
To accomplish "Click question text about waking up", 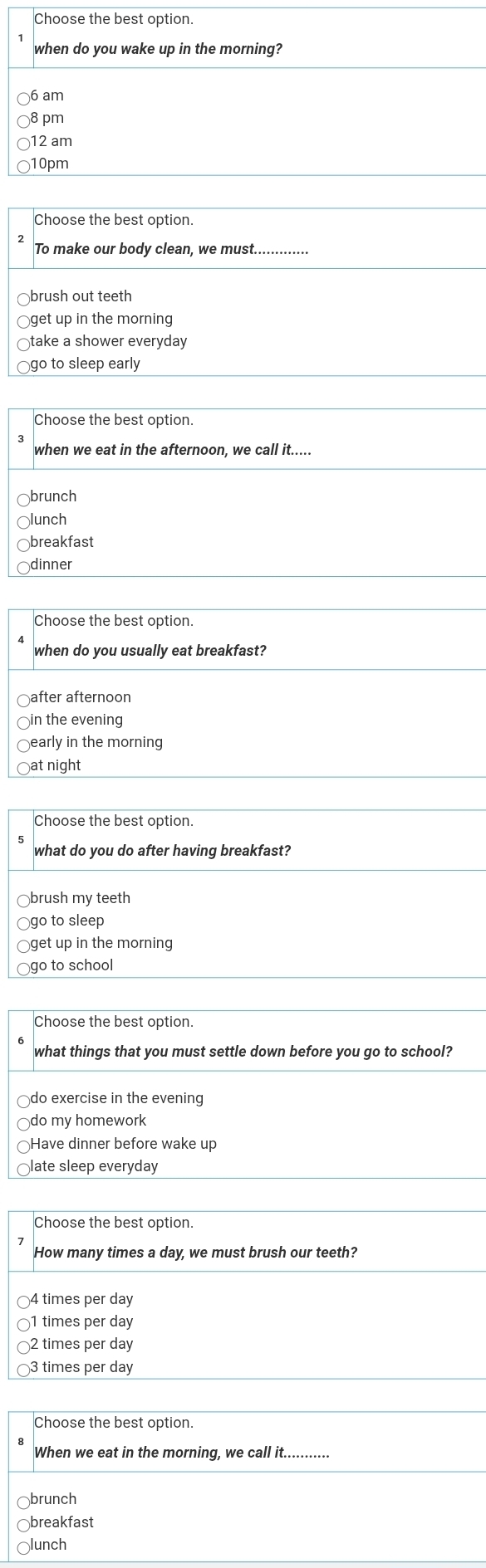I will click(x=158, y=49).
